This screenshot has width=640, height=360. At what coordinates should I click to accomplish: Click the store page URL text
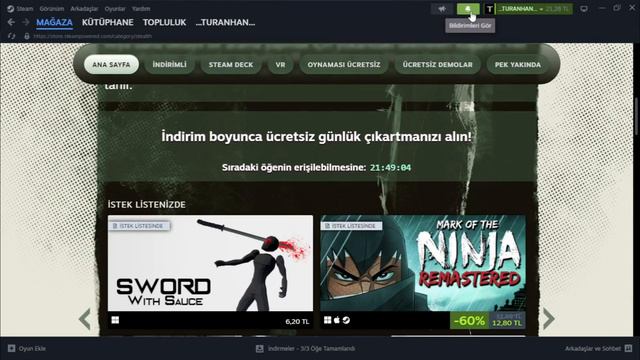[93, 36]
